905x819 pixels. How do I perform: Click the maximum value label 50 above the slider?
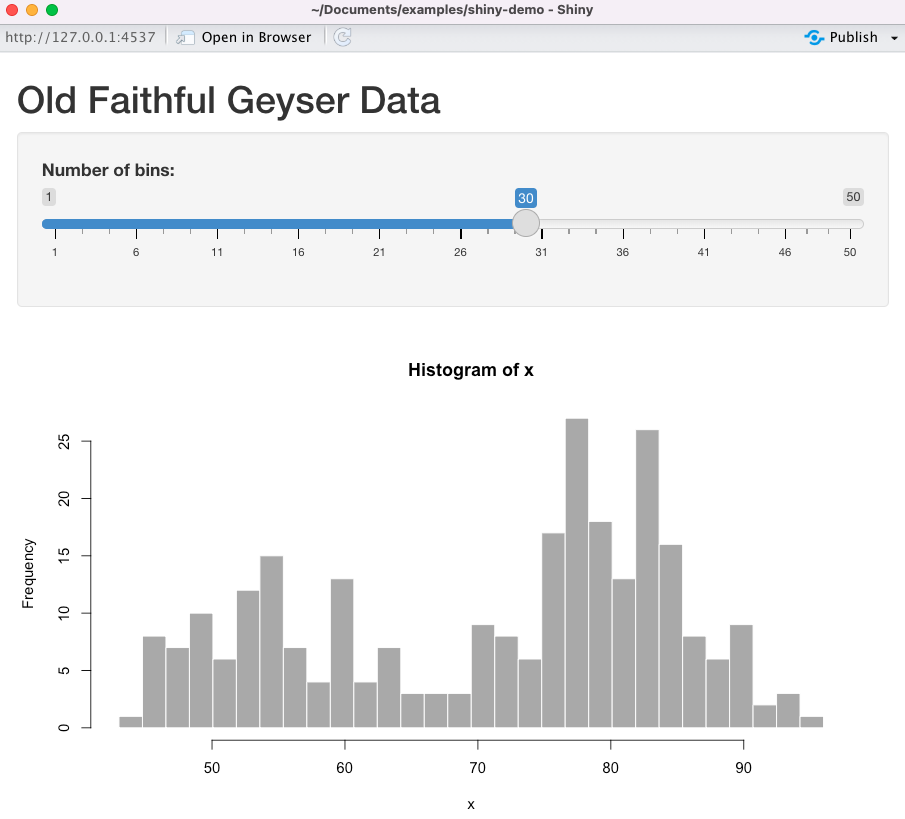(x=852, y=197)
